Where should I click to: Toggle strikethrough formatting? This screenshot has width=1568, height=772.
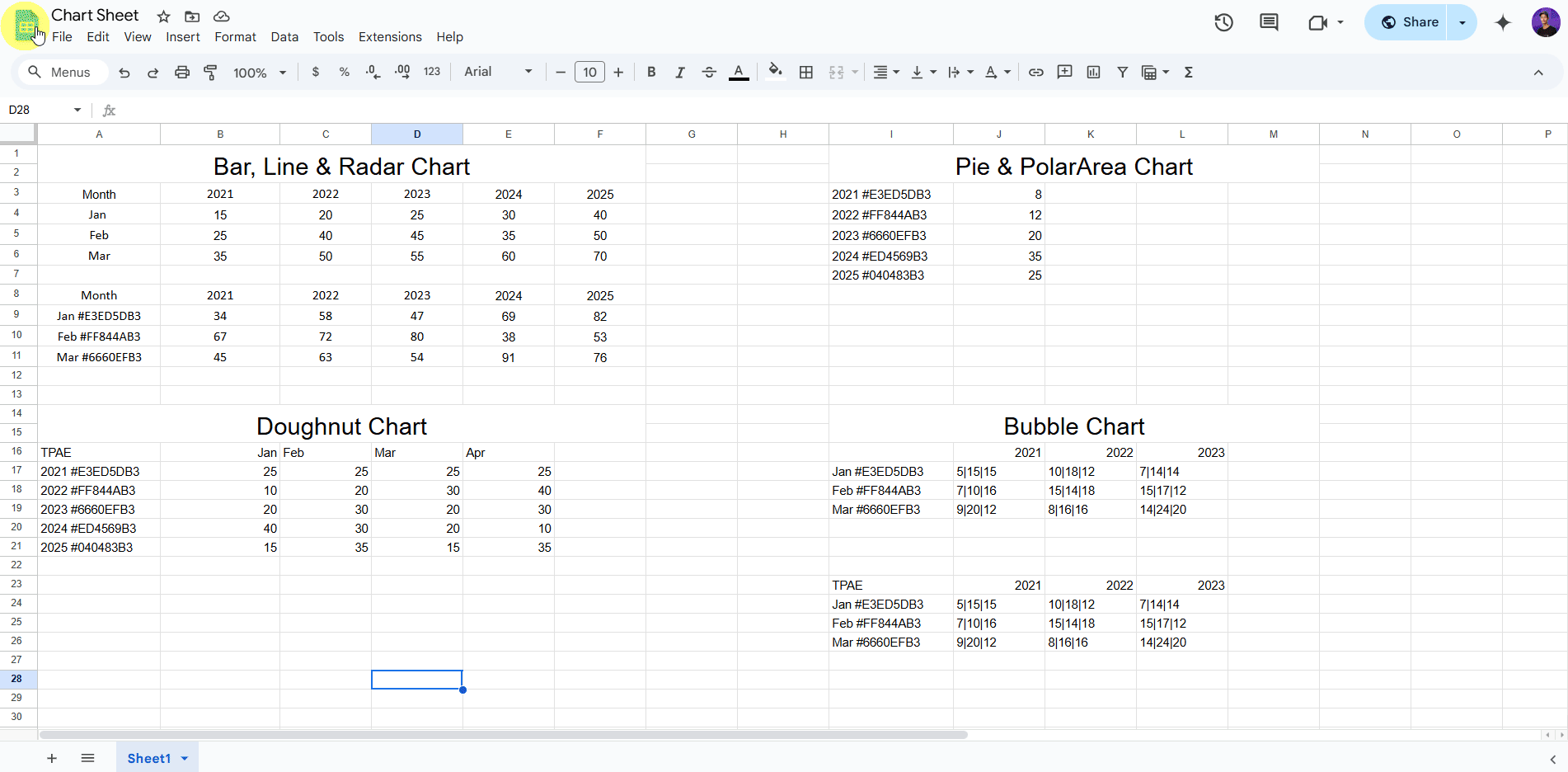click(x=709, y=73)
